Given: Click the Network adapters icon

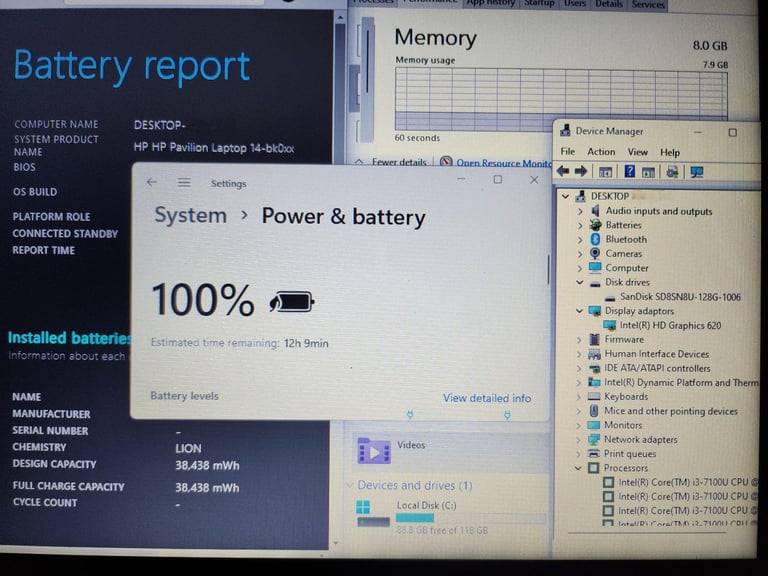Looking at the screenshot, I should click(x=594, y=439).
